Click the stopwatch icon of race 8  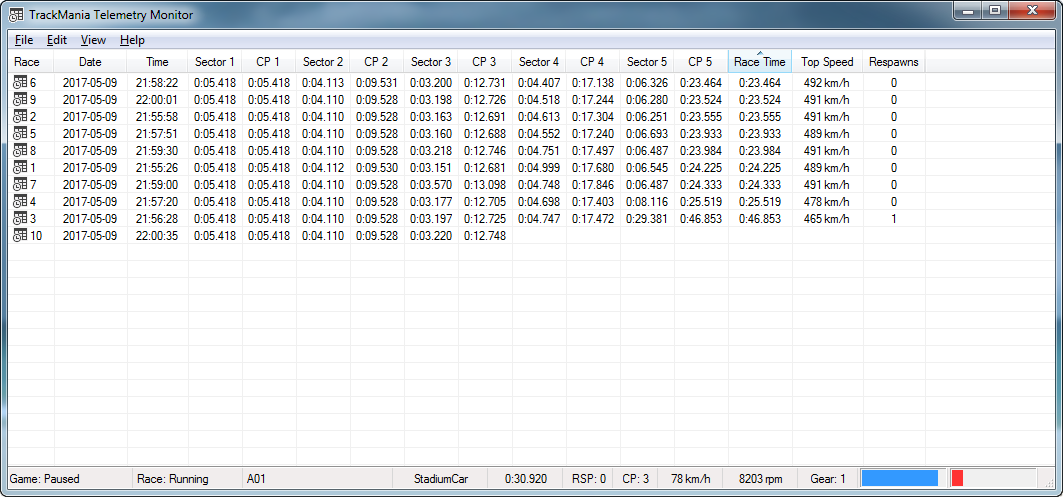(x=20, y=151)
